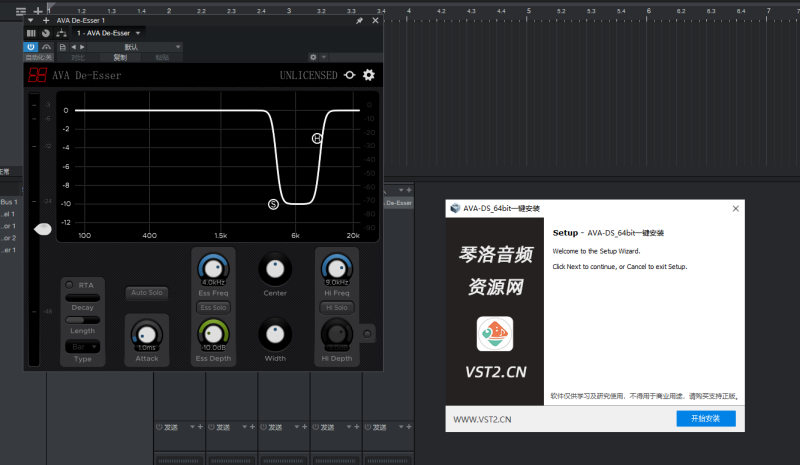Enable the RTA radio button
This screenshot has height=465, width=800.
[x=69, y=285]
